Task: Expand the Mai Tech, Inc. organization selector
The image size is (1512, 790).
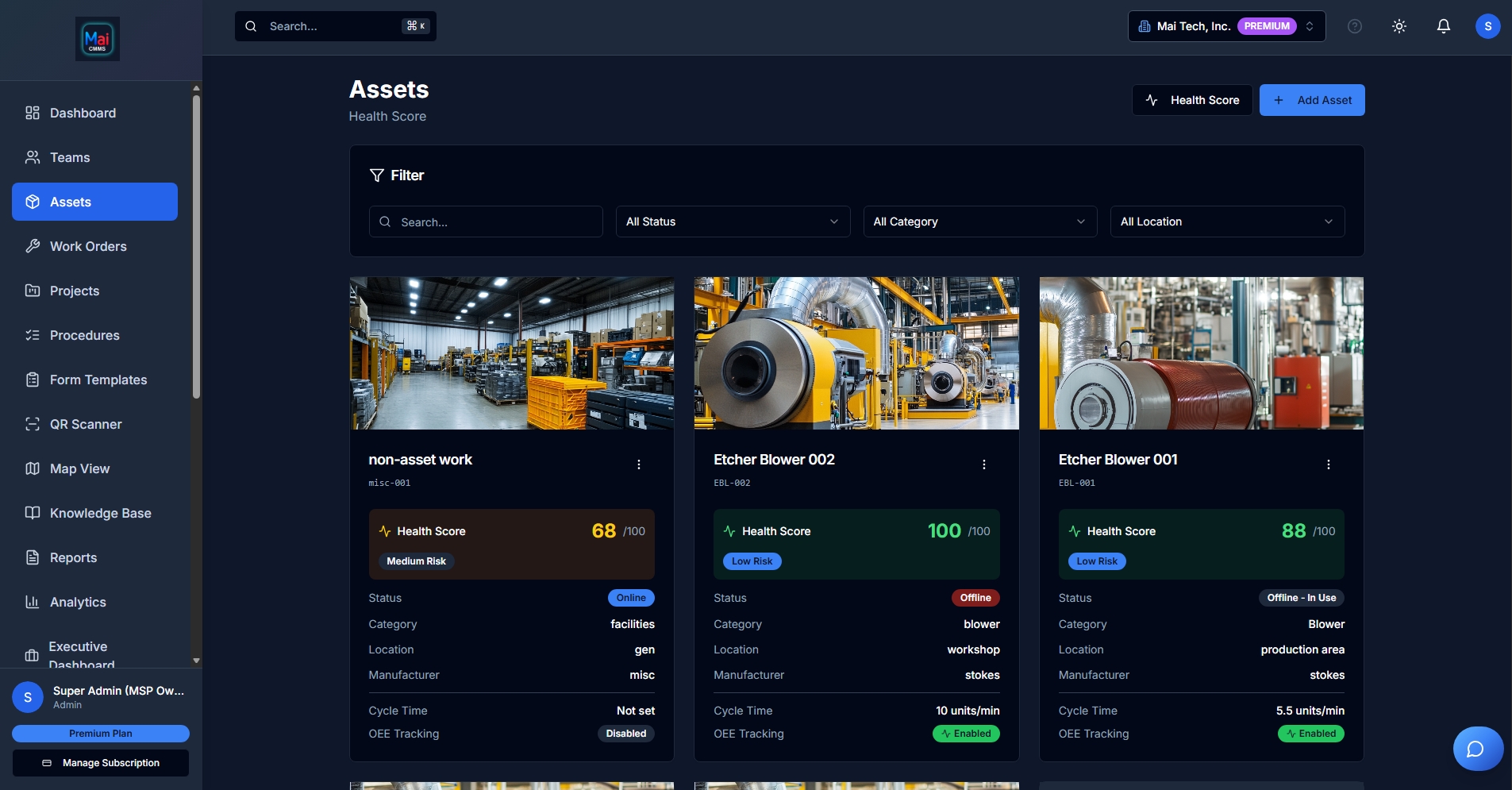Action: 1225,26
